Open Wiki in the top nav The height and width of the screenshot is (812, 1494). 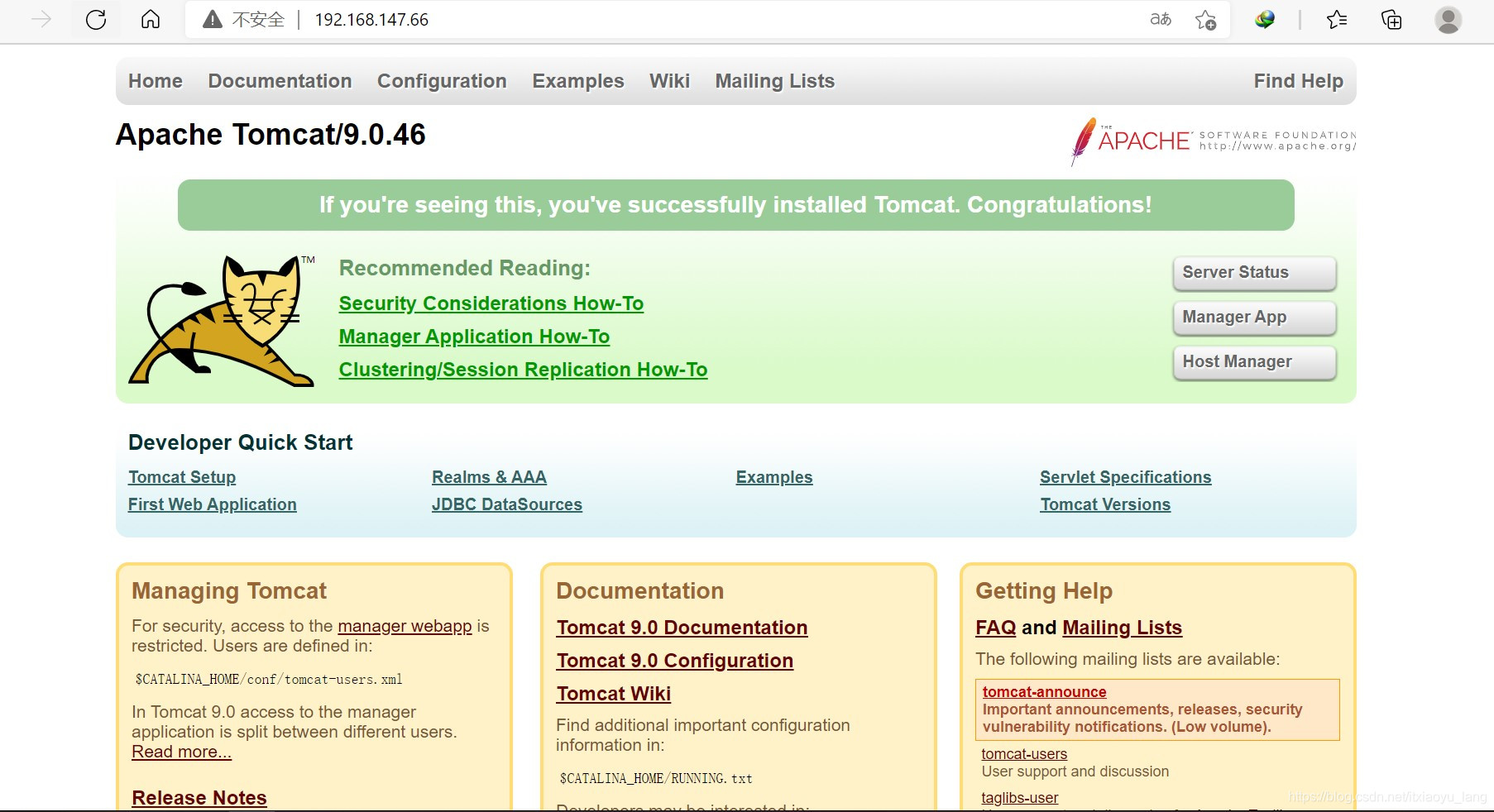pyautogui.click(x=669, y=81)
